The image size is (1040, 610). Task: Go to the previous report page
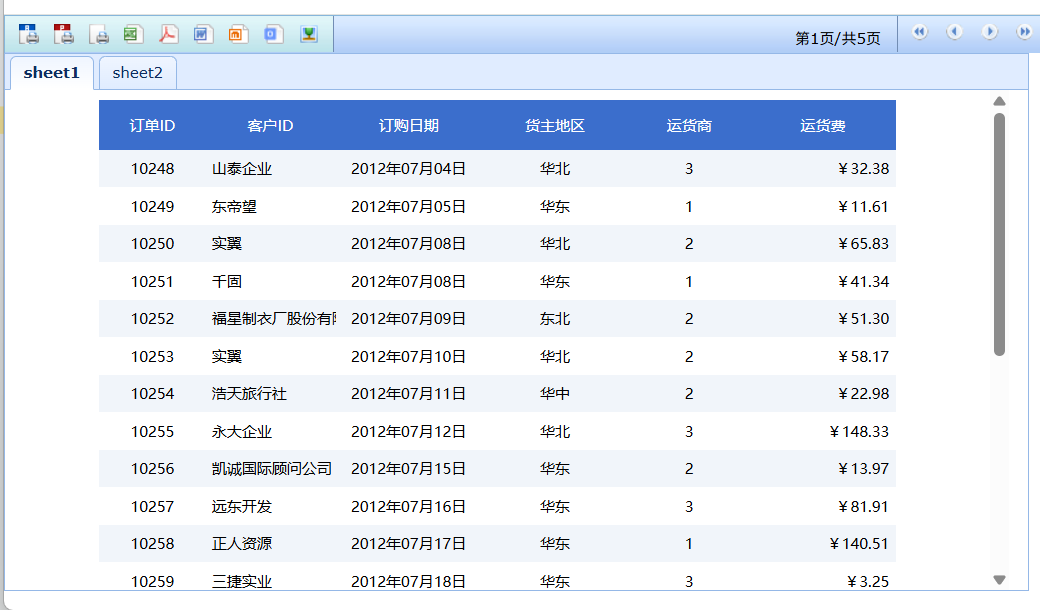(955, 32)
